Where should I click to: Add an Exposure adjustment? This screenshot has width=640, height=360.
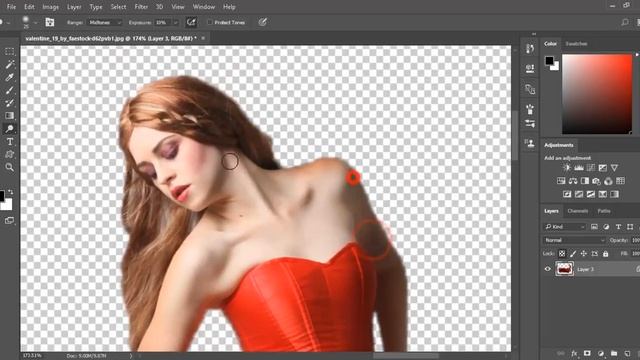pyautogui.click(x=602, y=168)
